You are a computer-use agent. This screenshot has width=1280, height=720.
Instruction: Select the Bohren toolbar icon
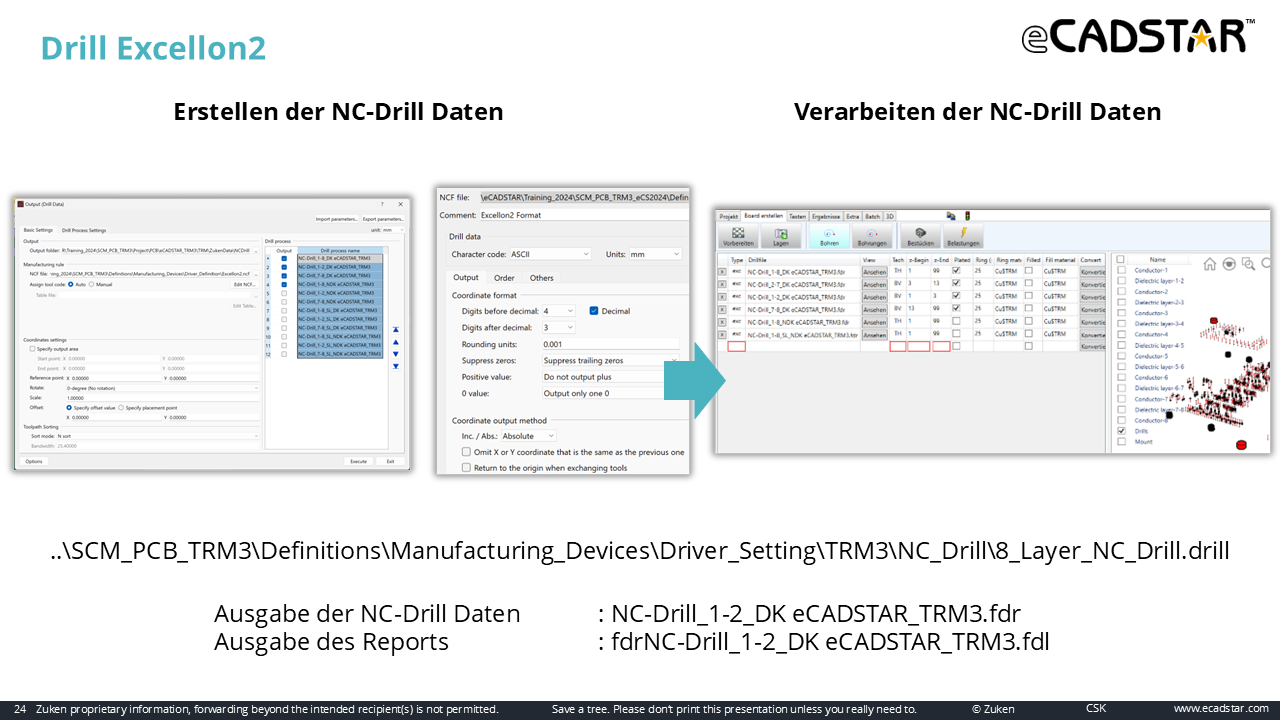pyautogui.click(x=829, y=237)
